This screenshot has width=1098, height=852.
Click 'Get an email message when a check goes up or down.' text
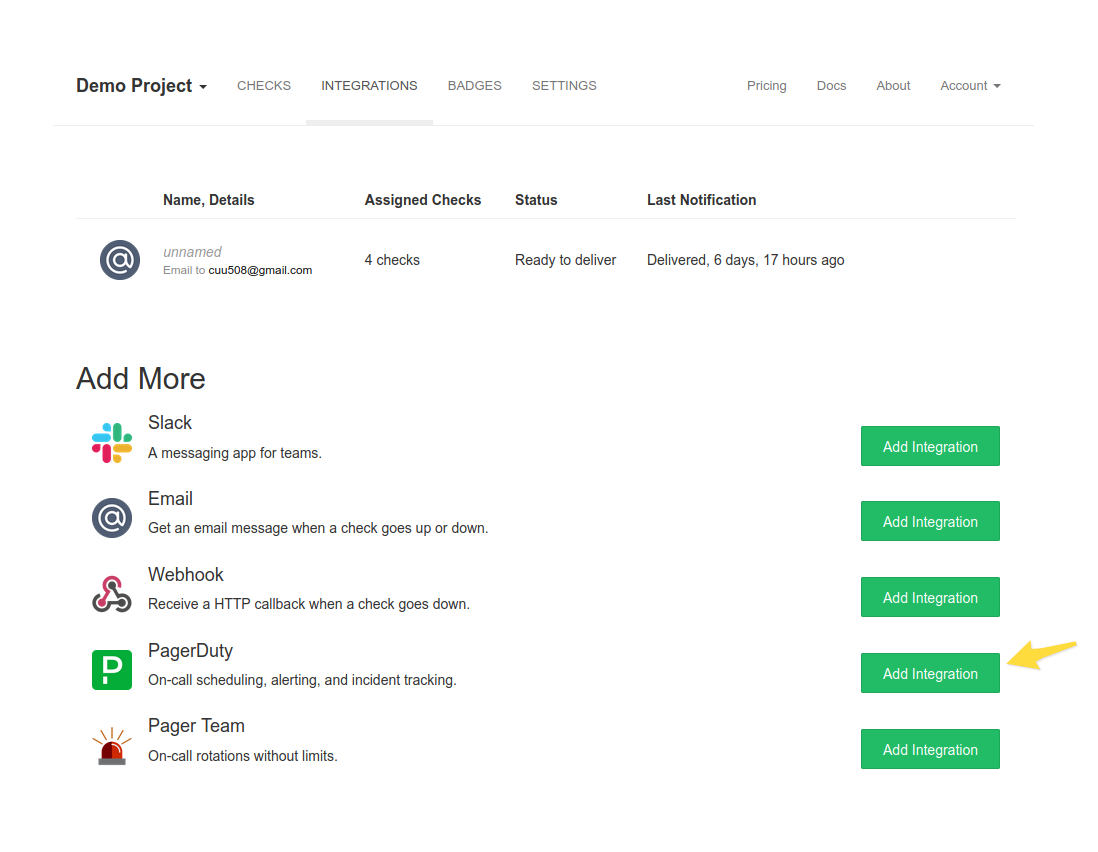pyautogui.click(x=318, y=528)
